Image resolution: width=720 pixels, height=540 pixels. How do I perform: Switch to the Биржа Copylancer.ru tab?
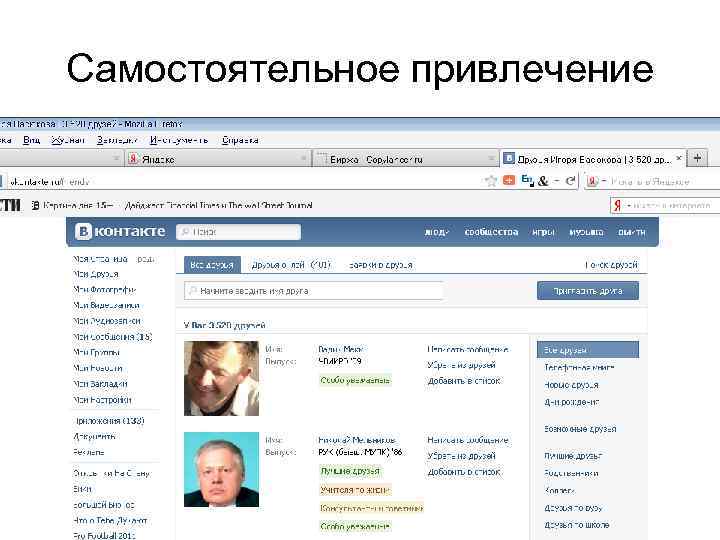(x=405, y=159)
